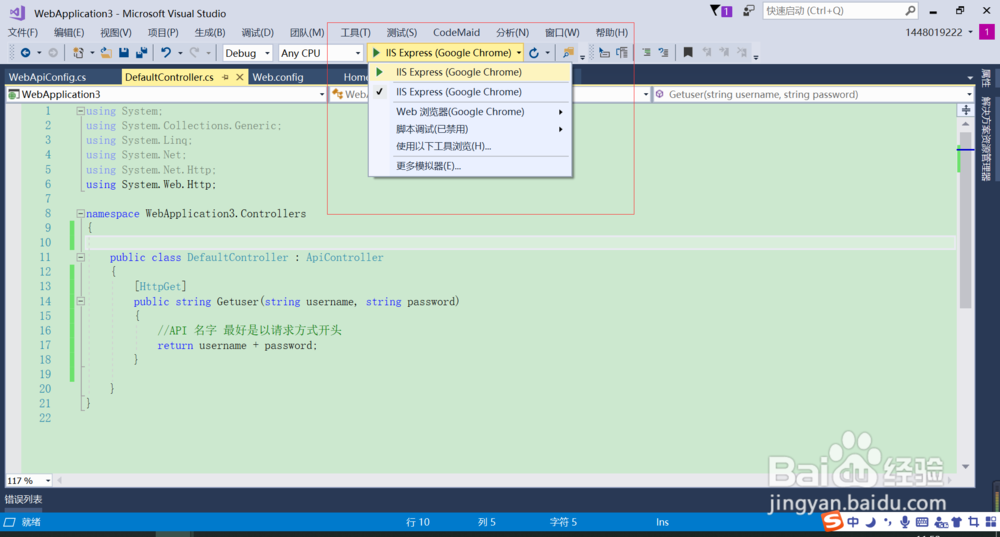Viewport: 1000px width, 537px height.
Task: Click the browser Refresh icon in toolbar
Action: point(534,53)
